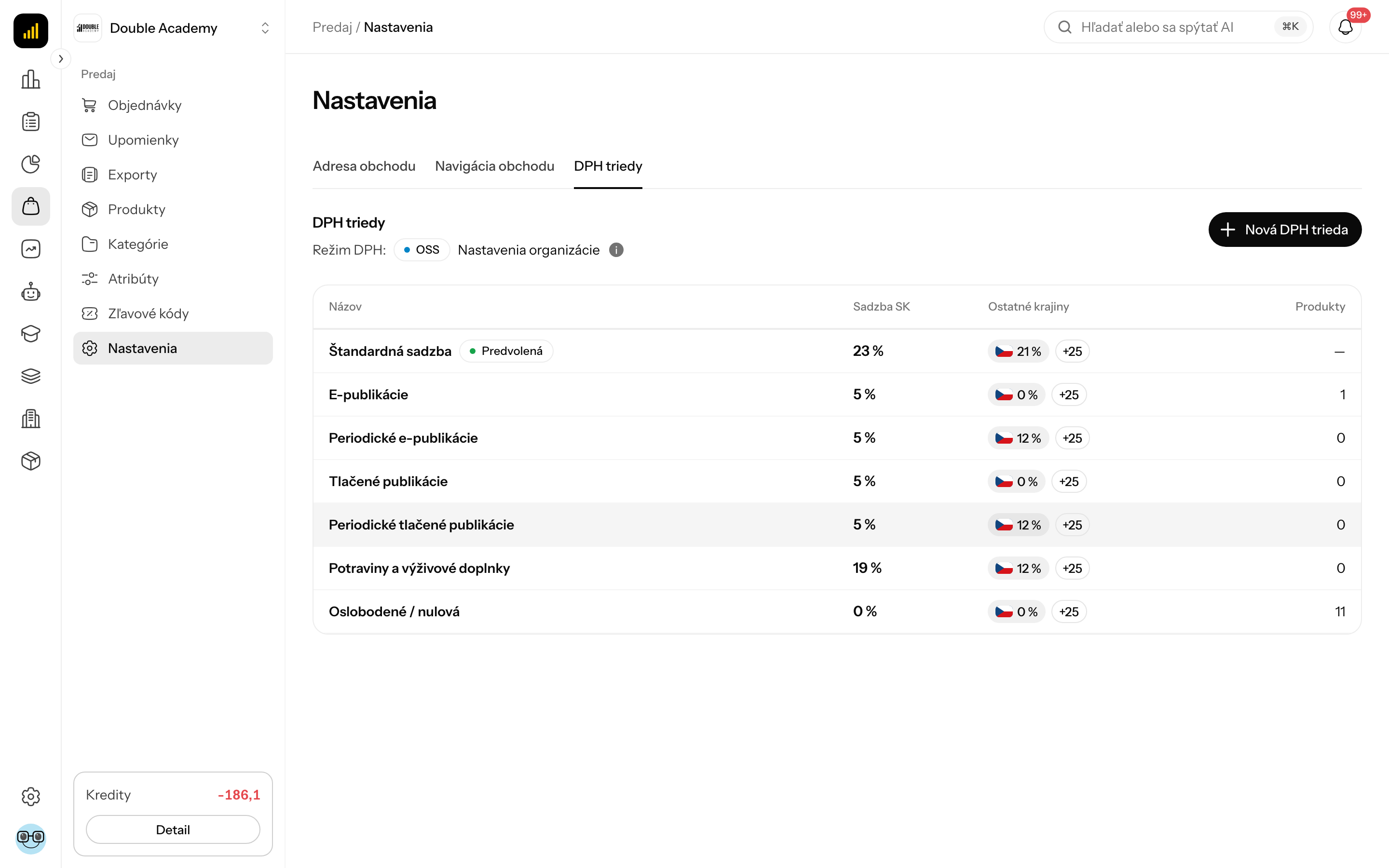This screenshot has width=1389, height=868.
Task: Click the OSS mode badge
Action: coord(422,250)
